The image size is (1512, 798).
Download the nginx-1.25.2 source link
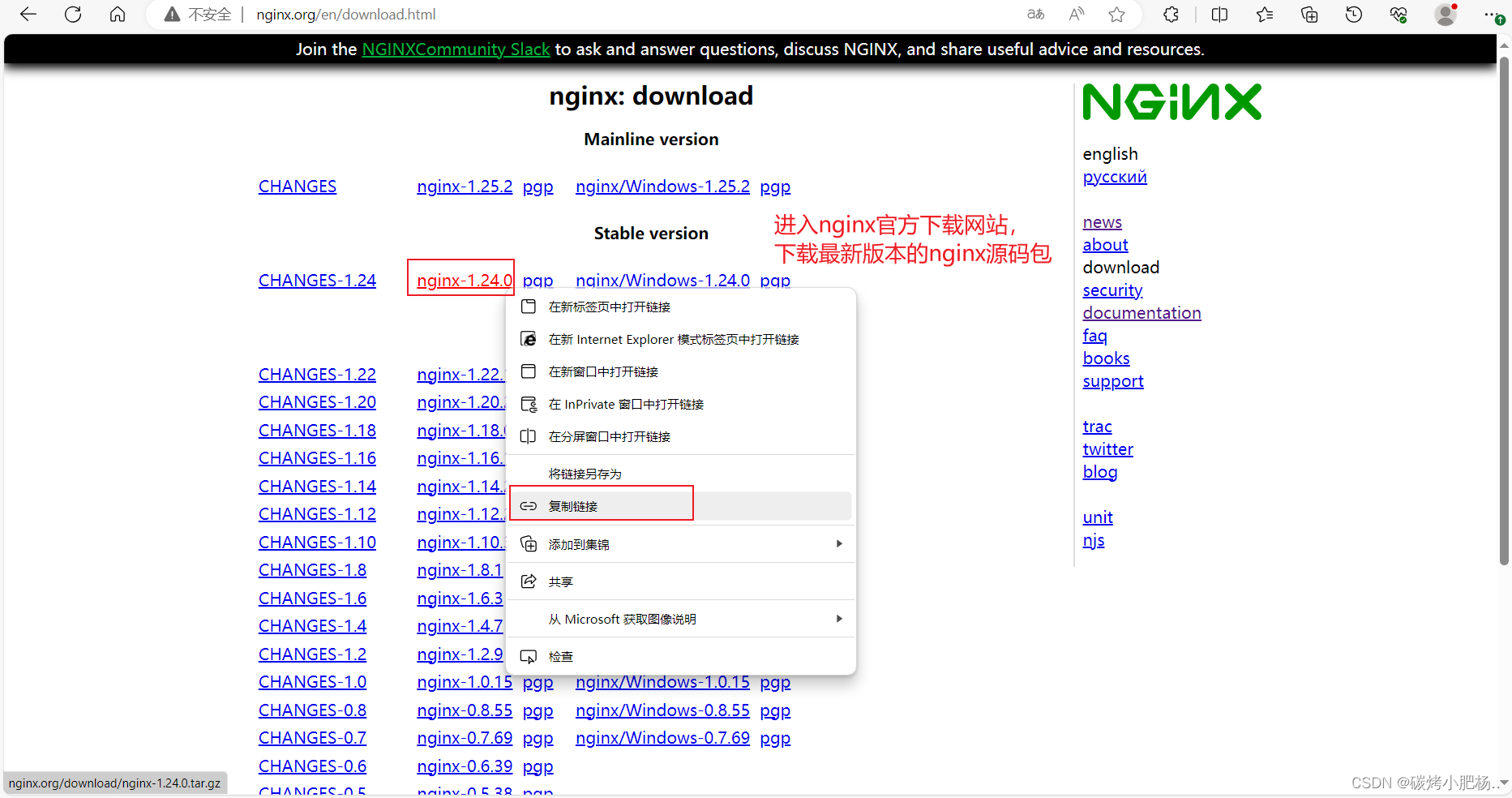click(465, 187)
